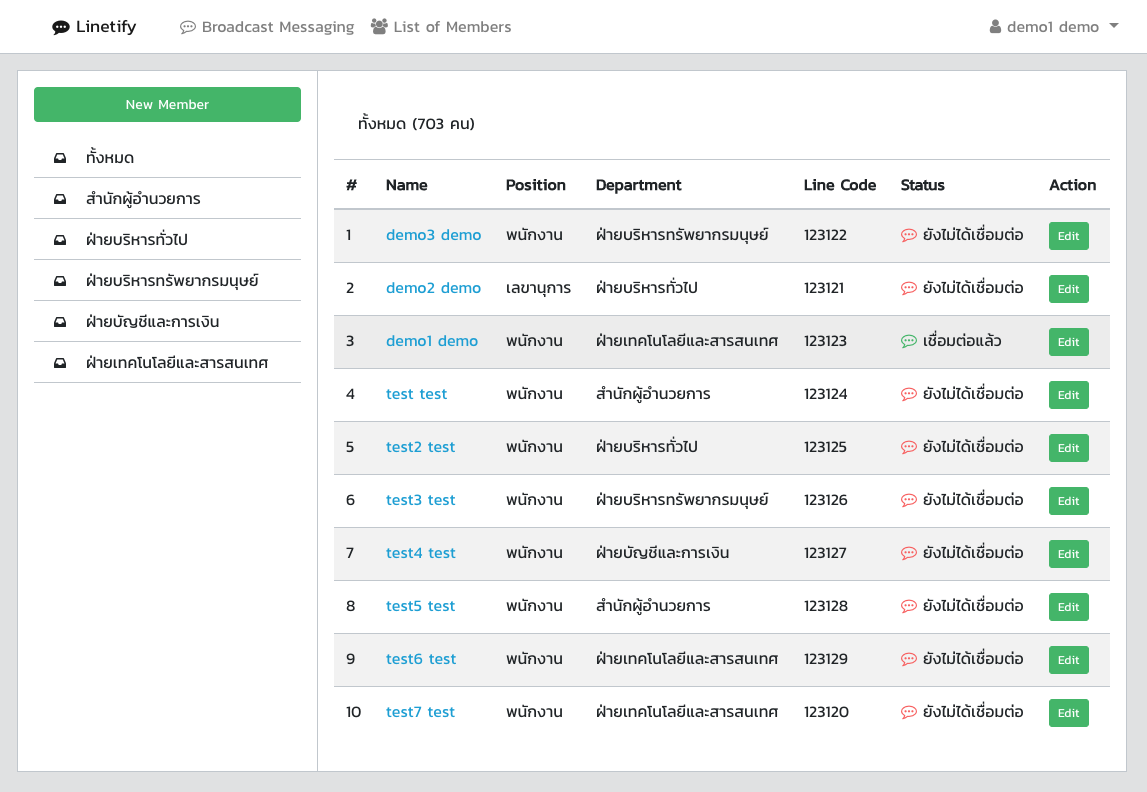1147x792 pixels.
Task: Click the New Member button
Action: coord(167,105)
